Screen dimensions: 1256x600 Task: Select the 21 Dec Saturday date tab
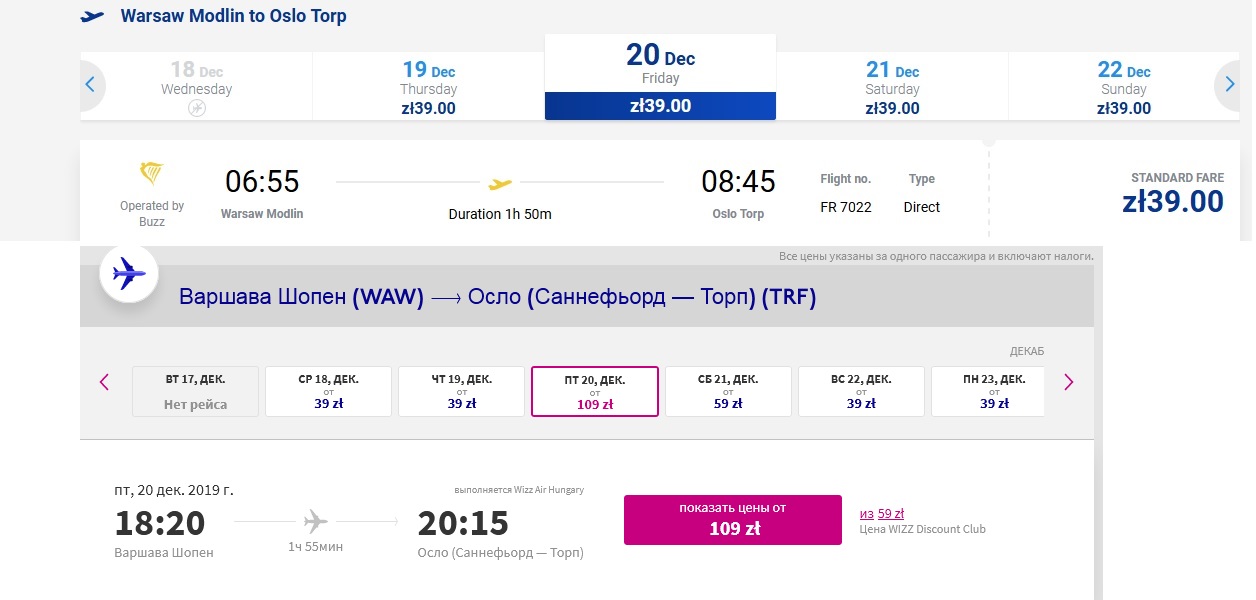click(892, 87)
